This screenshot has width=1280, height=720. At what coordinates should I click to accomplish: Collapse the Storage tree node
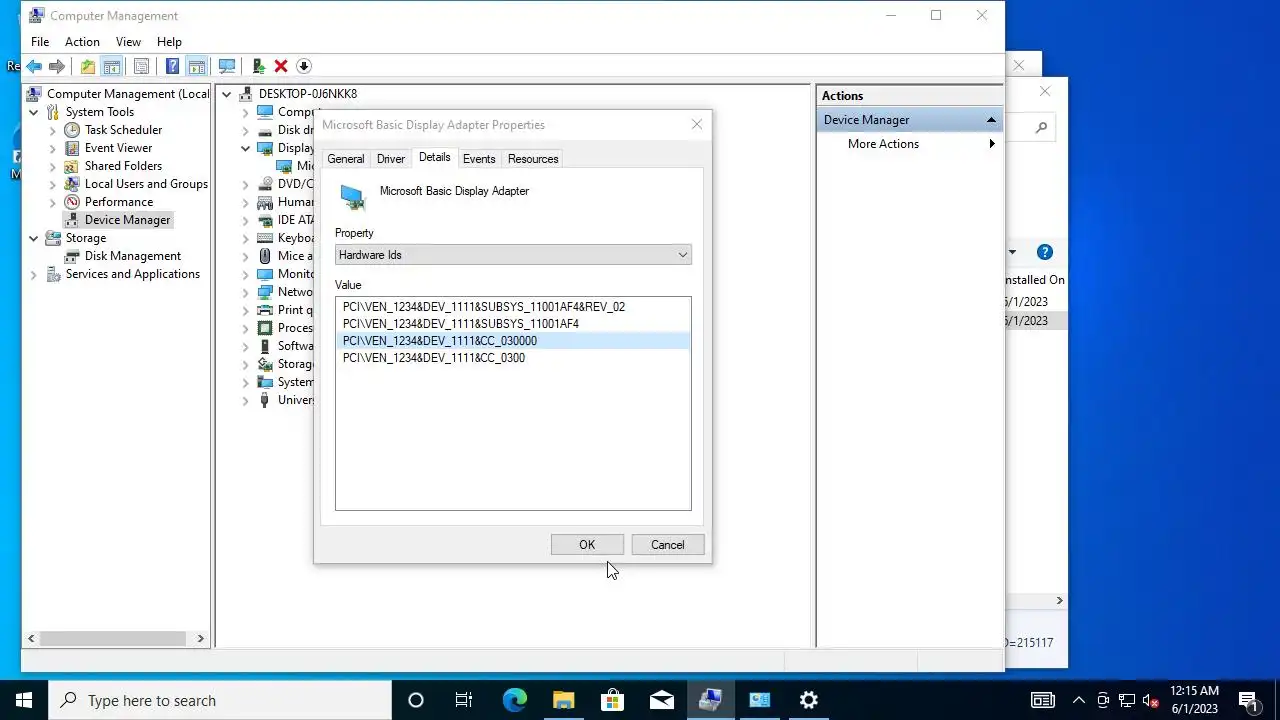pyautogui.click(x=34, y=238)
